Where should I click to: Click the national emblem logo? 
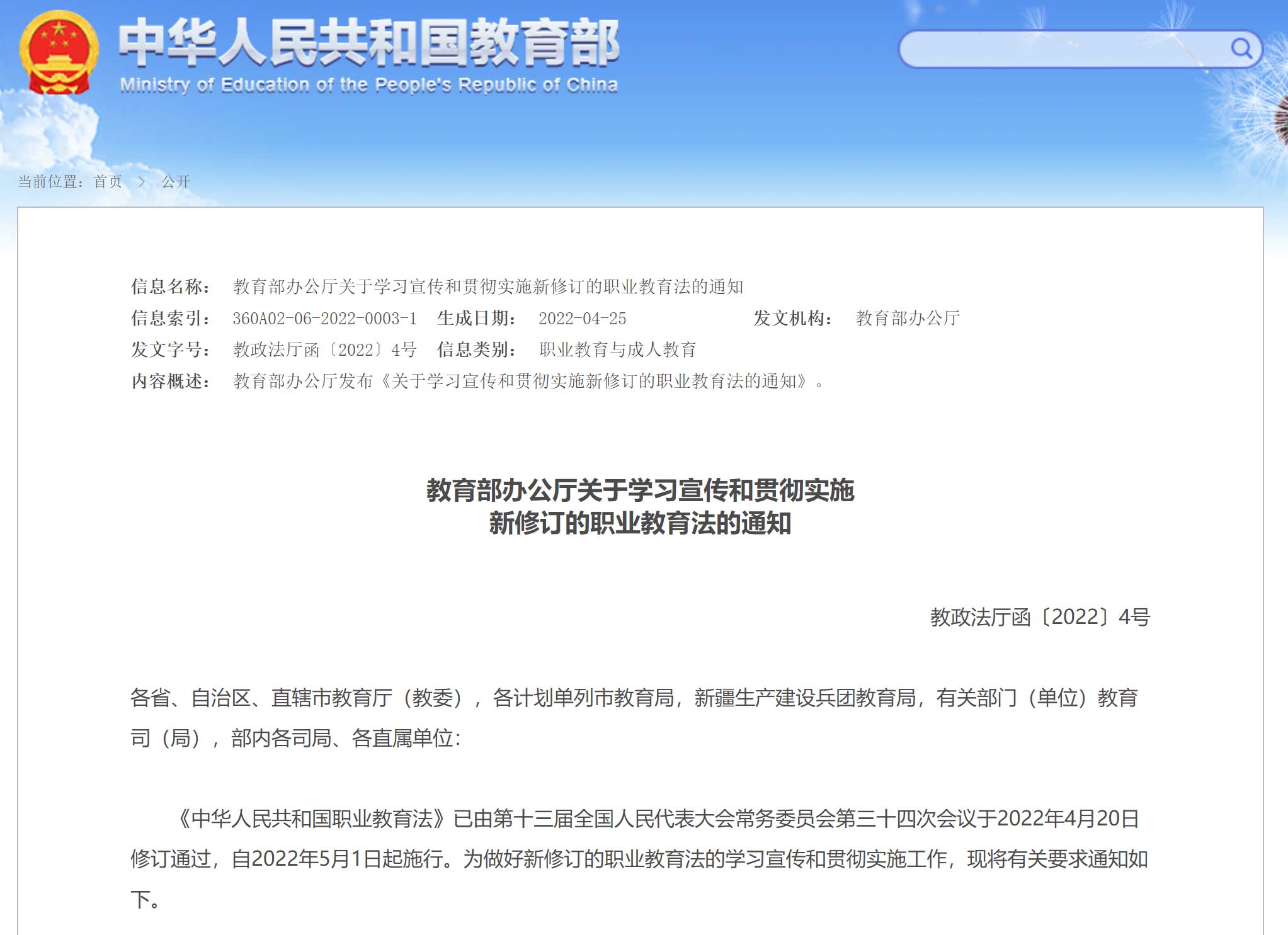[59, 53]
